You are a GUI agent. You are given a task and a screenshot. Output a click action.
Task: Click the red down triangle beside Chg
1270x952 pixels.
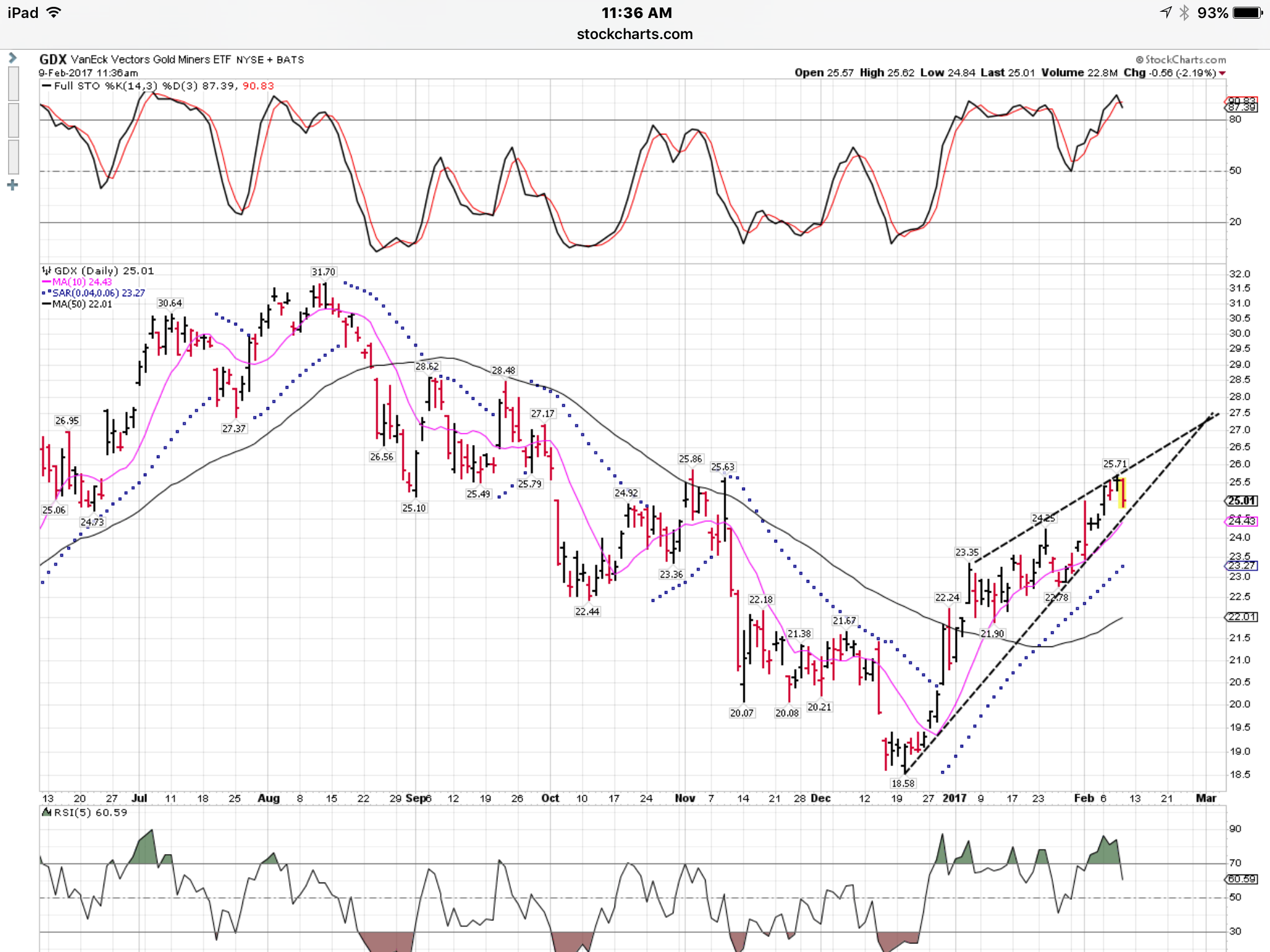pos(1222,73)
